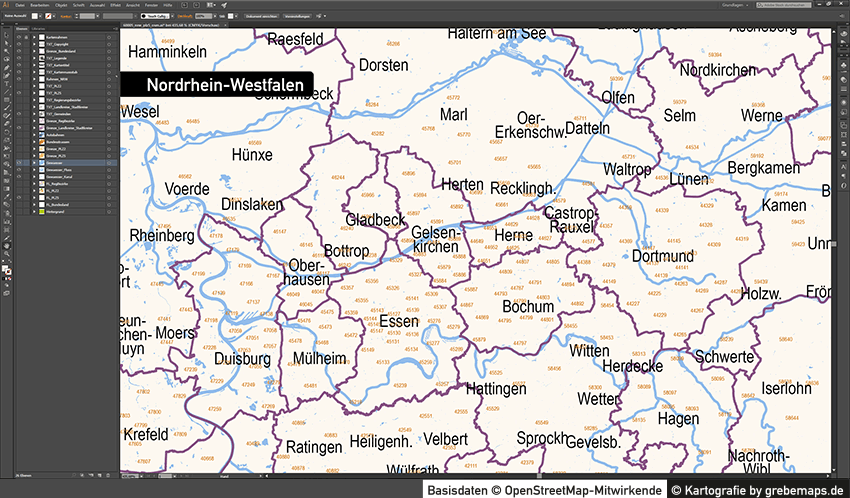Expand the Grenze_Bundesland layer
The image size is (850, 498).
[x=32, y=51]
